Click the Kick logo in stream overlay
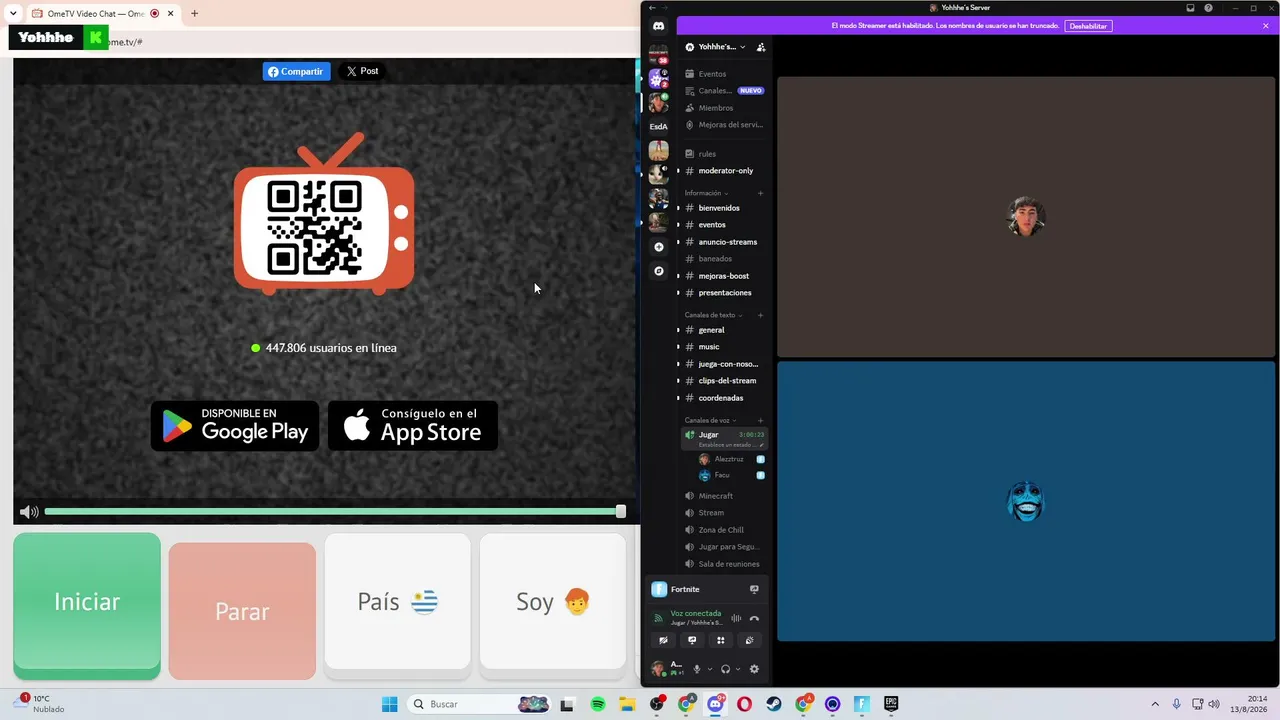Viewport: 1280px width, 720px height. 96,38
